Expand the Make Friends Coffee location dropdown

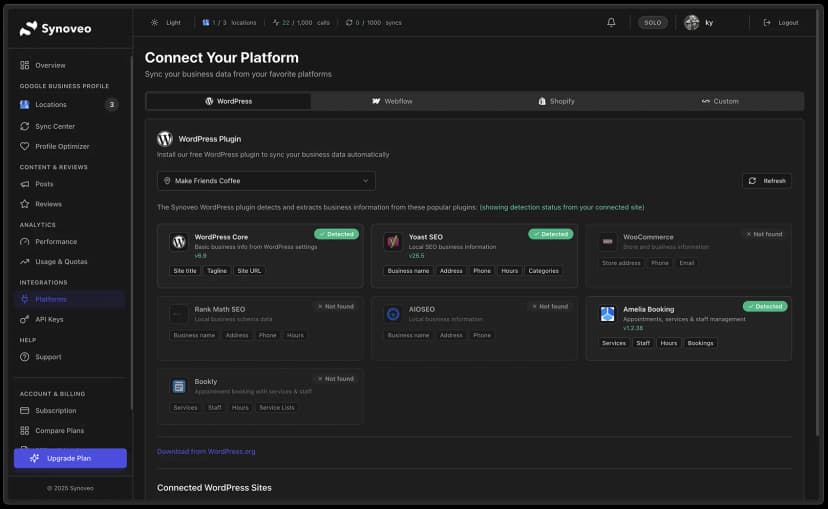click(266, 181)
